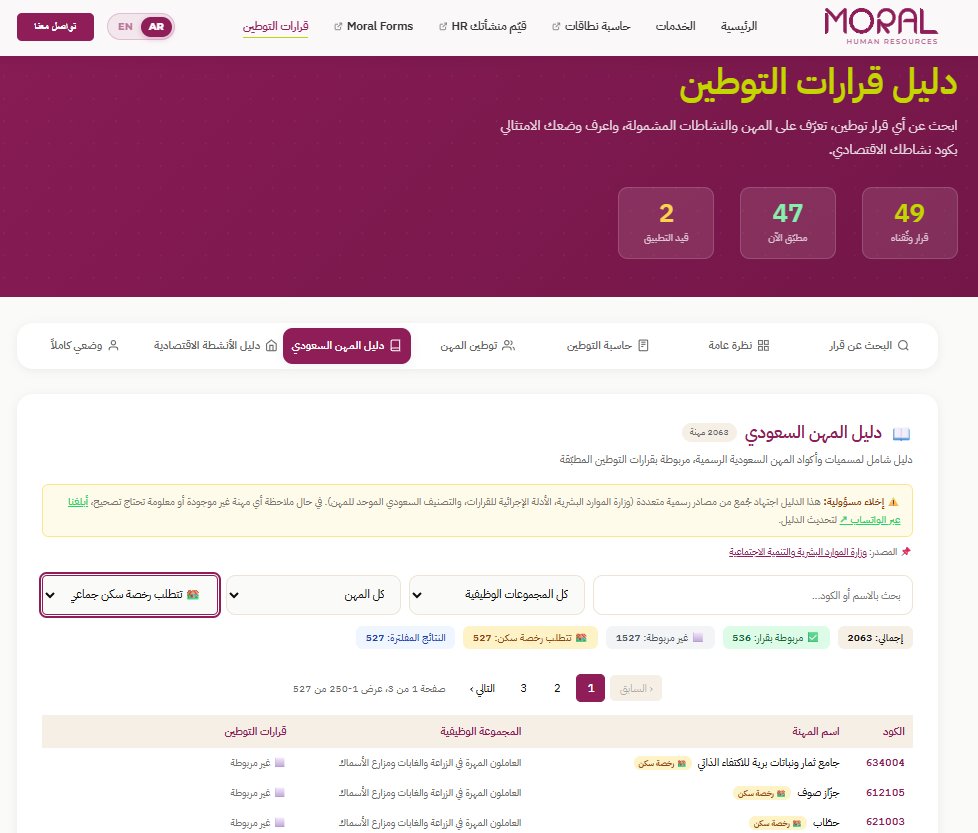The image size is (978, 833).
Task: Open the تتطلب رخصة سكن جماعي filter dropdown
Action: pyautogui.click(x=130, y=595)
